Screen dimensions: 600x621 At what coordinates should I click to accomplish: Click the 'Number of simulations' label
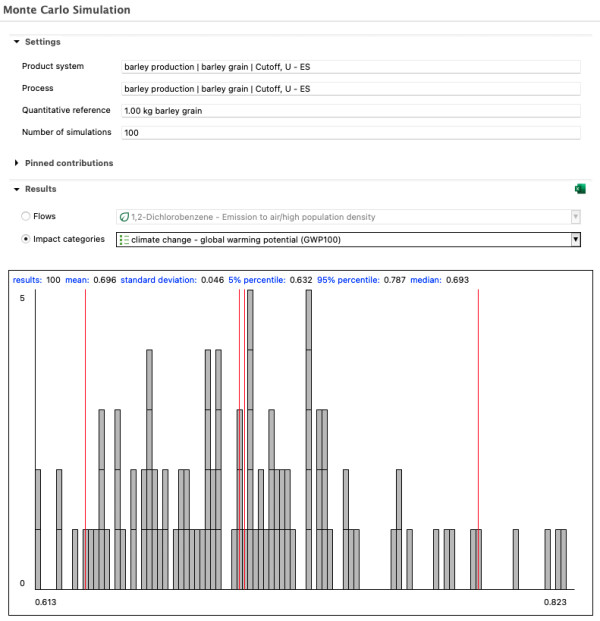[x=67, y=132]
